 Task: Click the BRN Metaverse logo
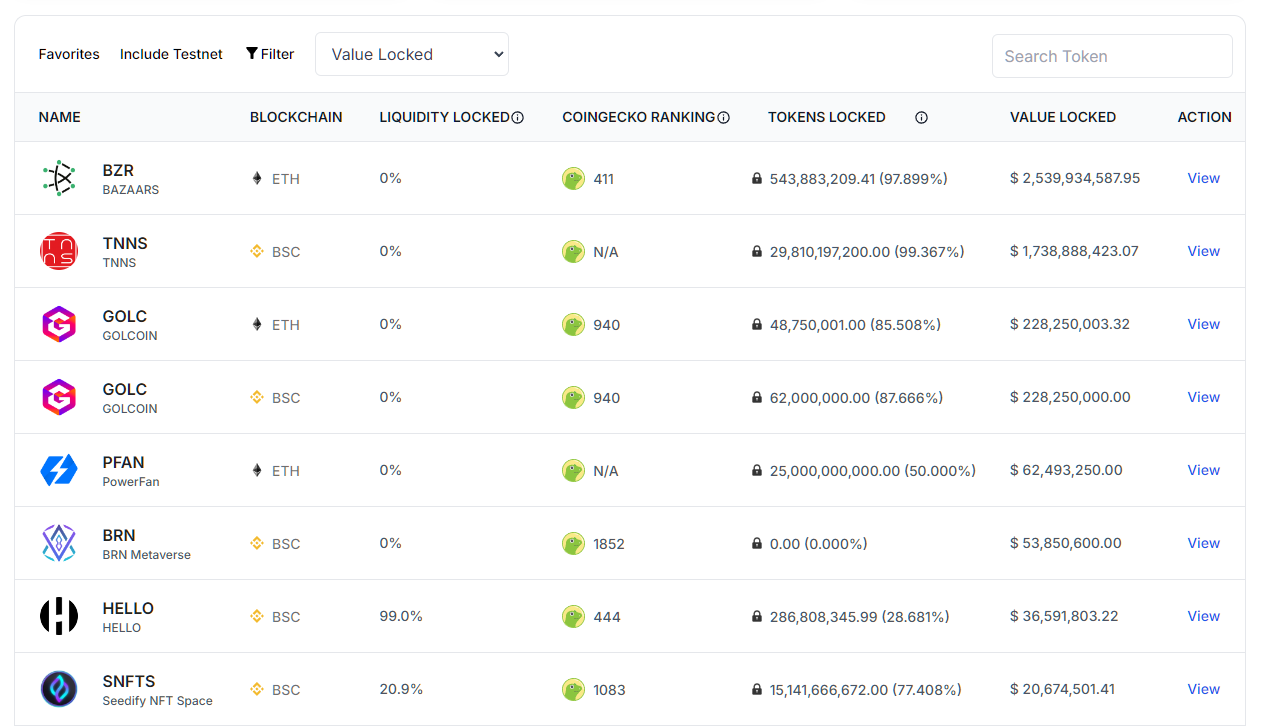[x=59, y=543]
